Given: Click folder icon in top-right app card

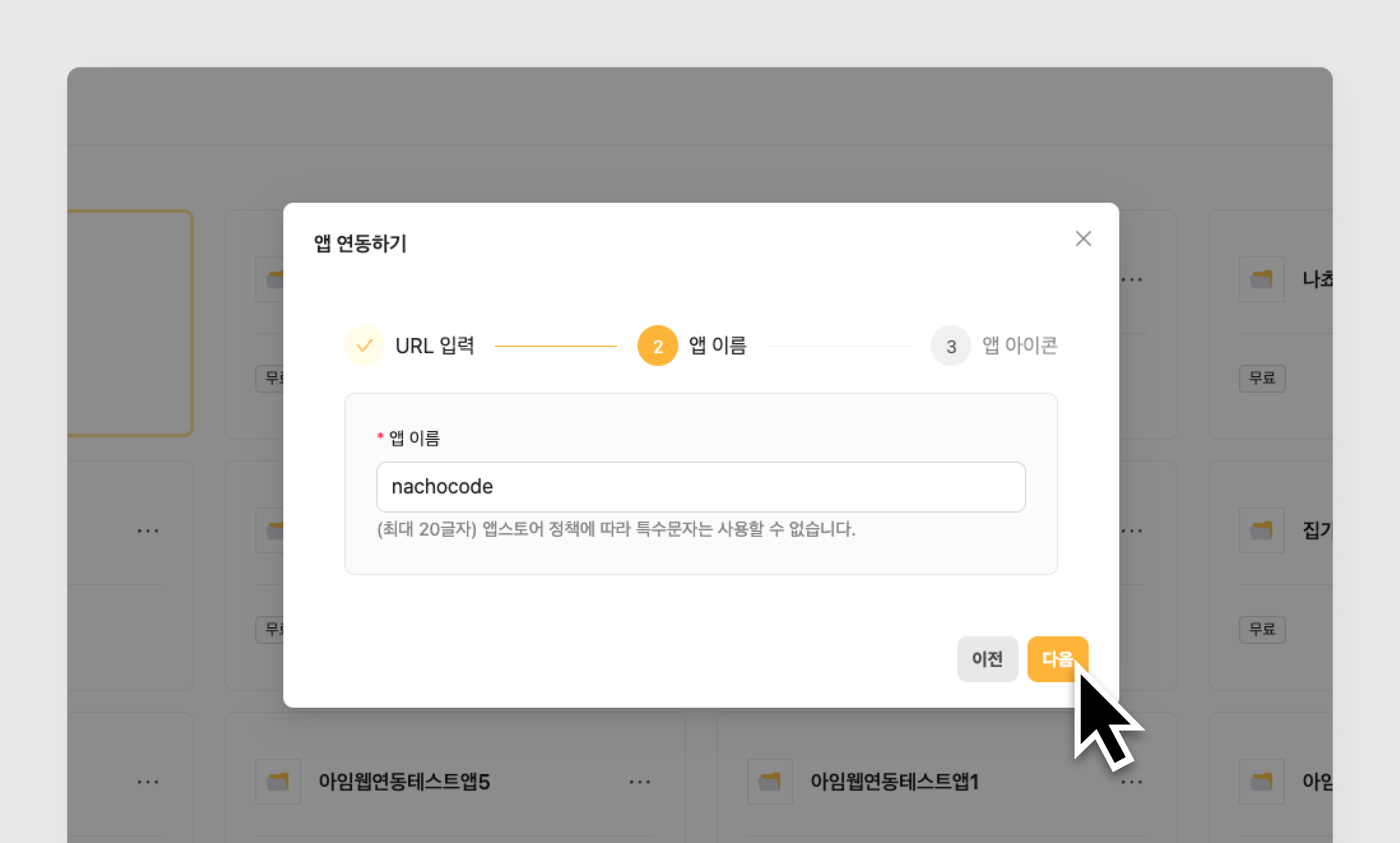Looking at the screenshot, I should click(x=1261, y=279).
